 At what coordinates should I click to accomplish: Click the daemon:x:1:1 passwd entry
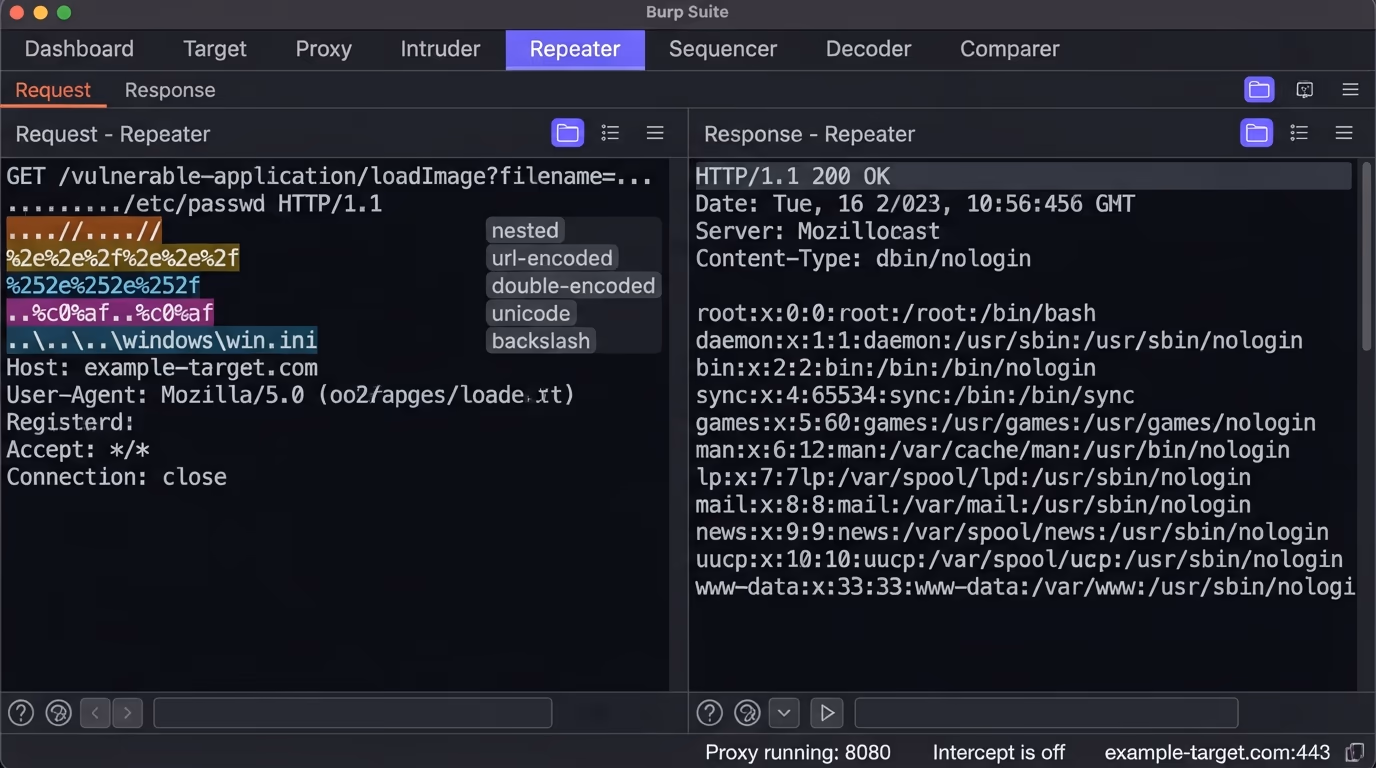[999, 340]
